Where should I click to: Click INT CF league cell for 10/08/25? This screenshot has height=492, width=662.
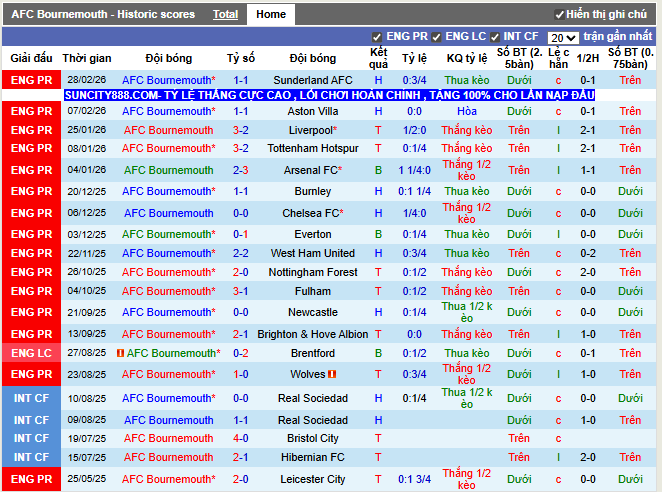click(31, 398)
